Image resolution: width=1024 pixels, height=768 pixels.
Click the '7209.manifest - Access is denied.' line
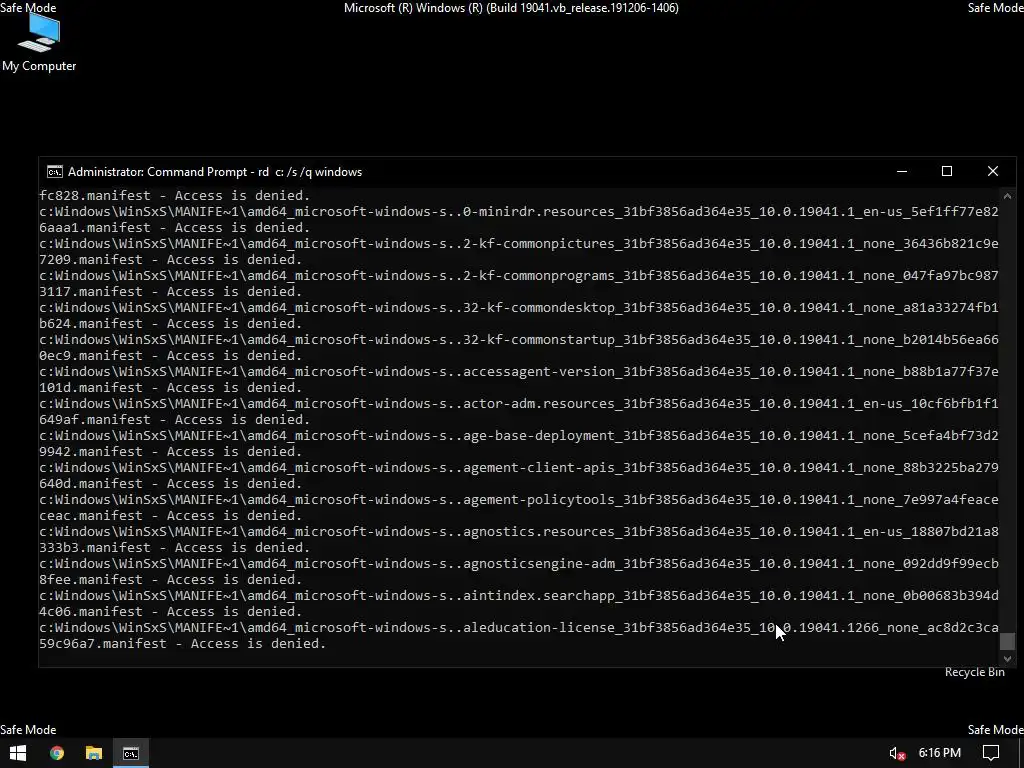tap(170, 259)
